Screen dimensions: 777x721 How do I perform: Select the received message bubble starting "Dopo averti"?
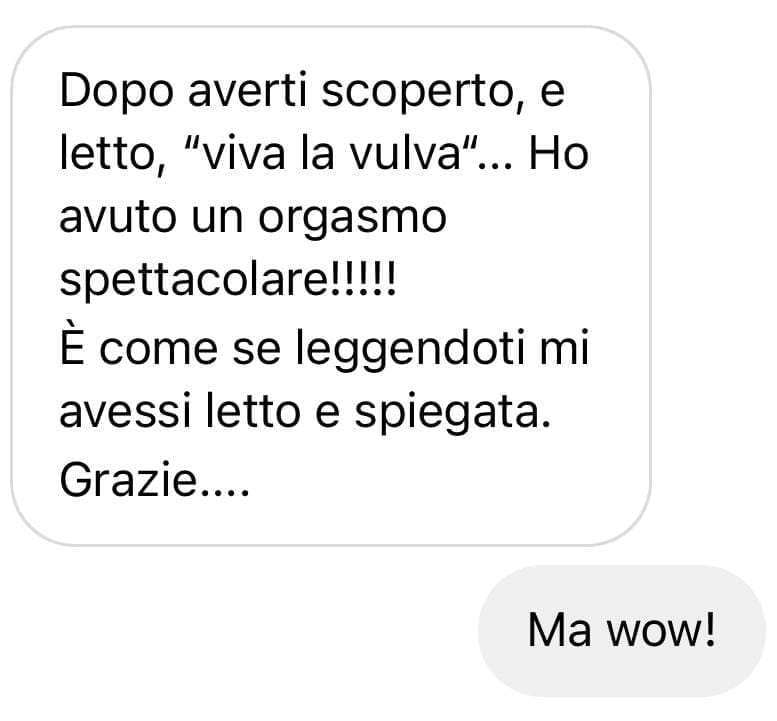tap(331, 286)
